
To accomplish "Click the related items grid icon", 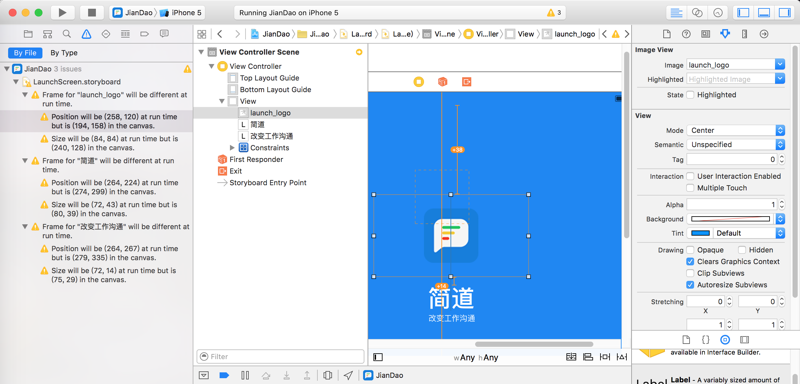I will point(202,34).
